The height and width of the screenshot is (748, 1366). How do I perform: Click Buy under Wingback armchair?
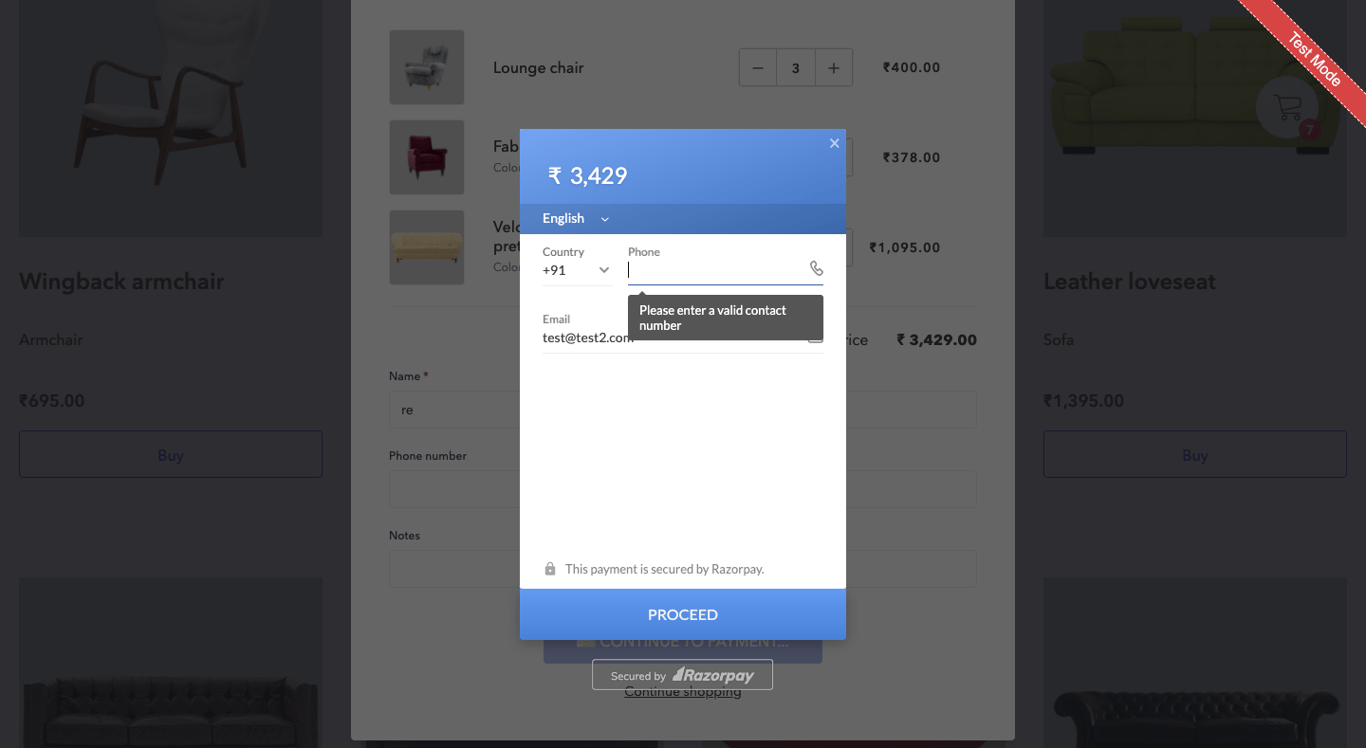tap(171, 454)
